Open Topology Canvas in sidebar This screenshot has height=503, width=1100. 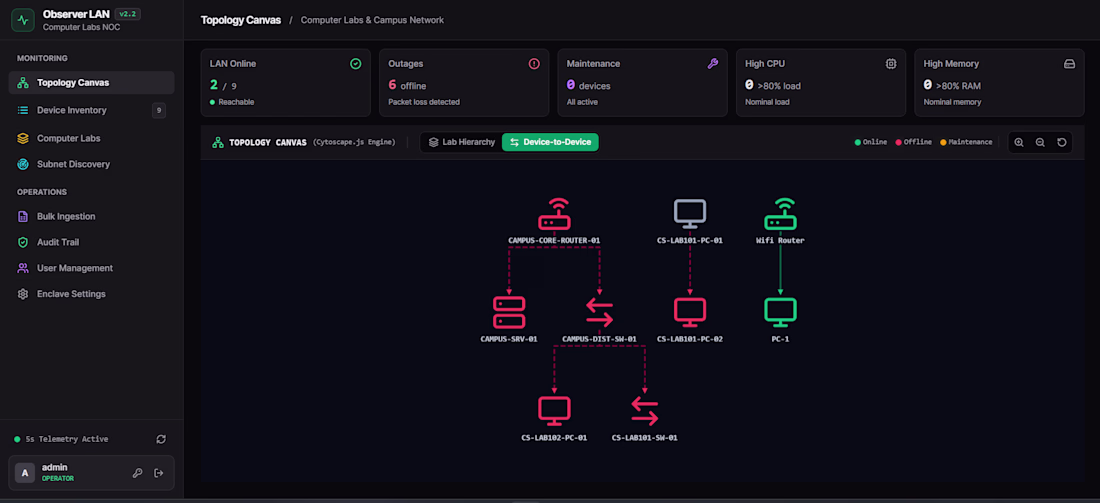pyautogui.click(x=91, y=83)
